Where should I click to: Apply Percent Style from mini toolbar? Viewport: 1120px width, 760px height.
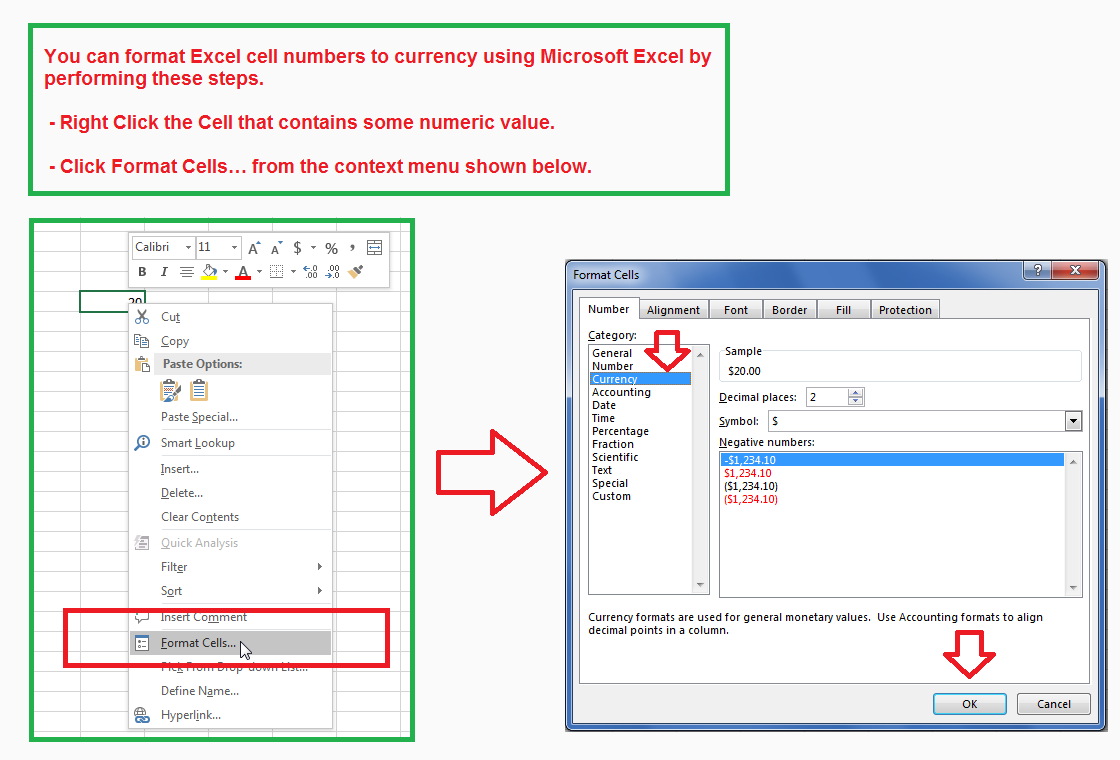[x=331, y=249]
